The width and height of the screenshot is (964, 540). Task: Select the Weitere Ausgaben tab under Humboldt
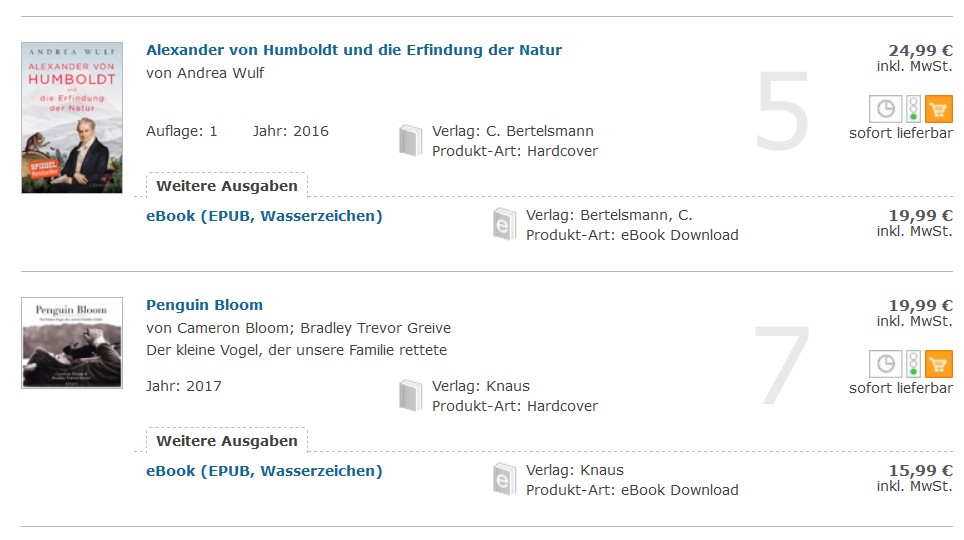pyautogui.click(x=227, y=186)
